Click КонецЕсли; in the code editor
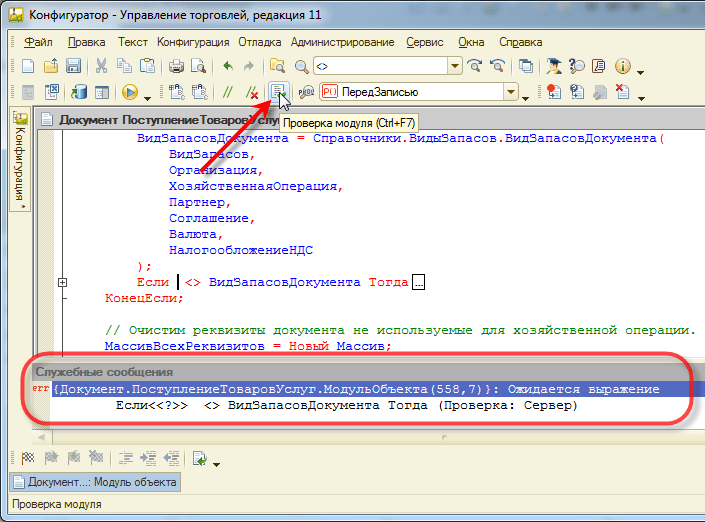 coord(144,298)
